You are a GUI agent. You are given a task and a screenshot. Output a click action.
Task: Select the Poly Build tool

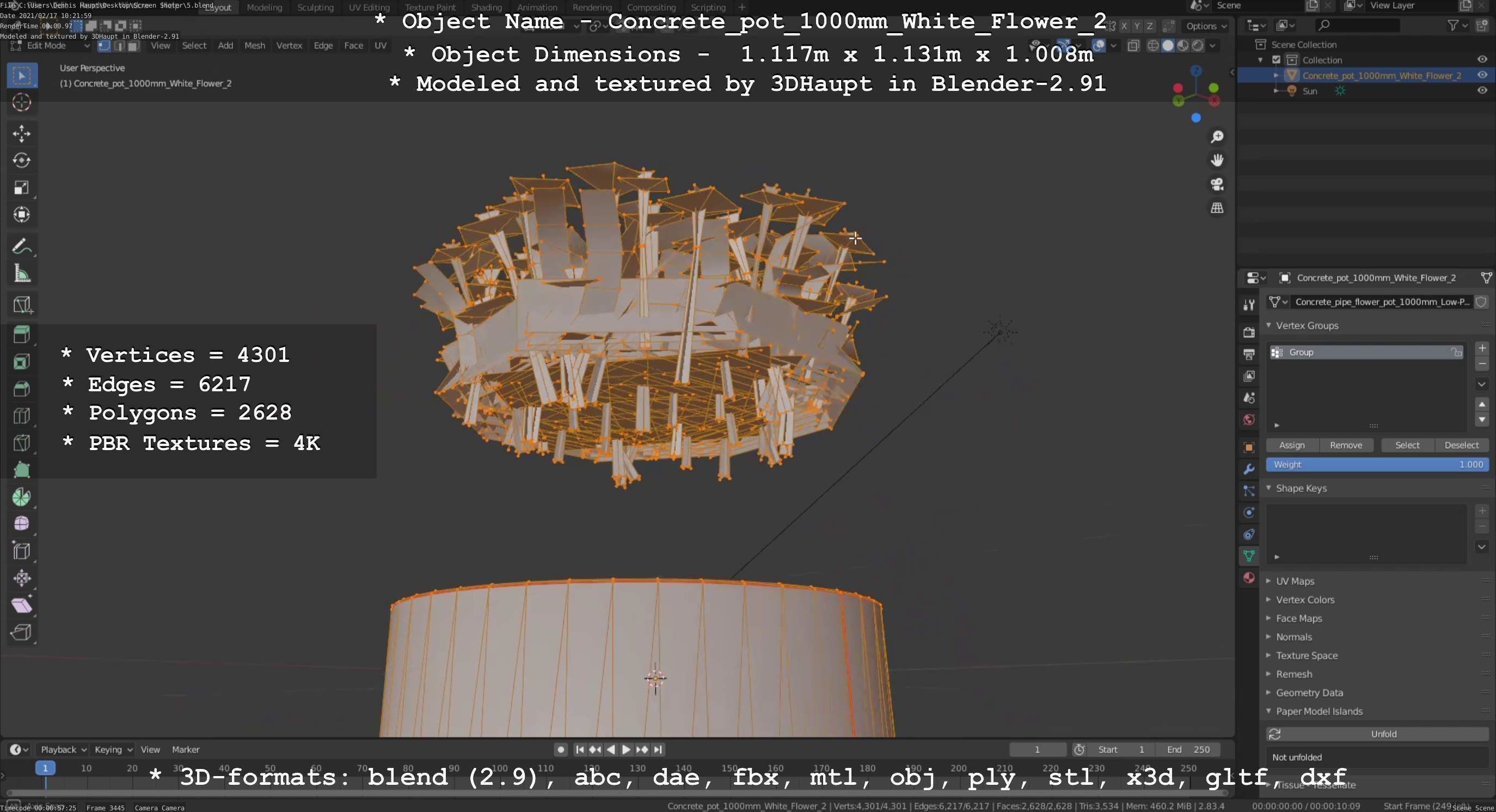[x=22, y=470]
